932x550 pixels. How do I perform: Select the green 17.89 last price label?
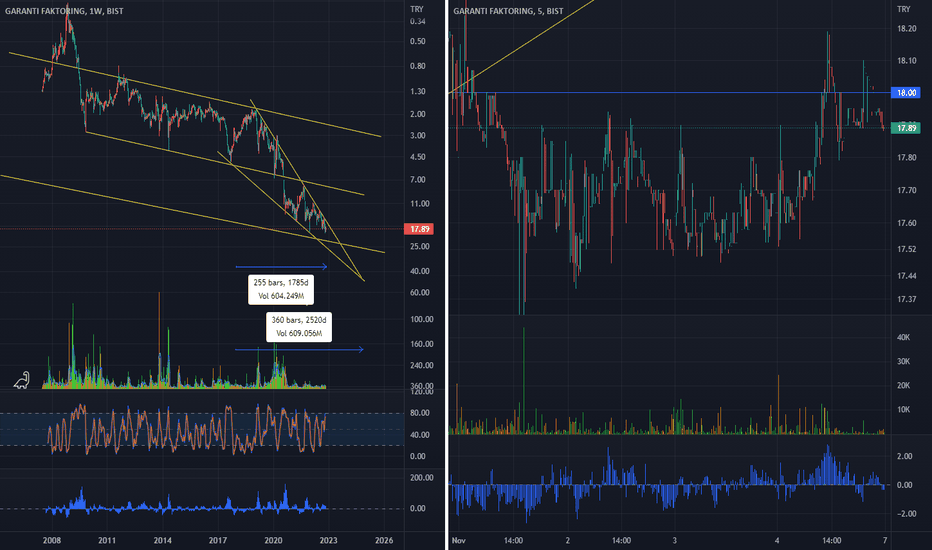[x=906, y=128]
